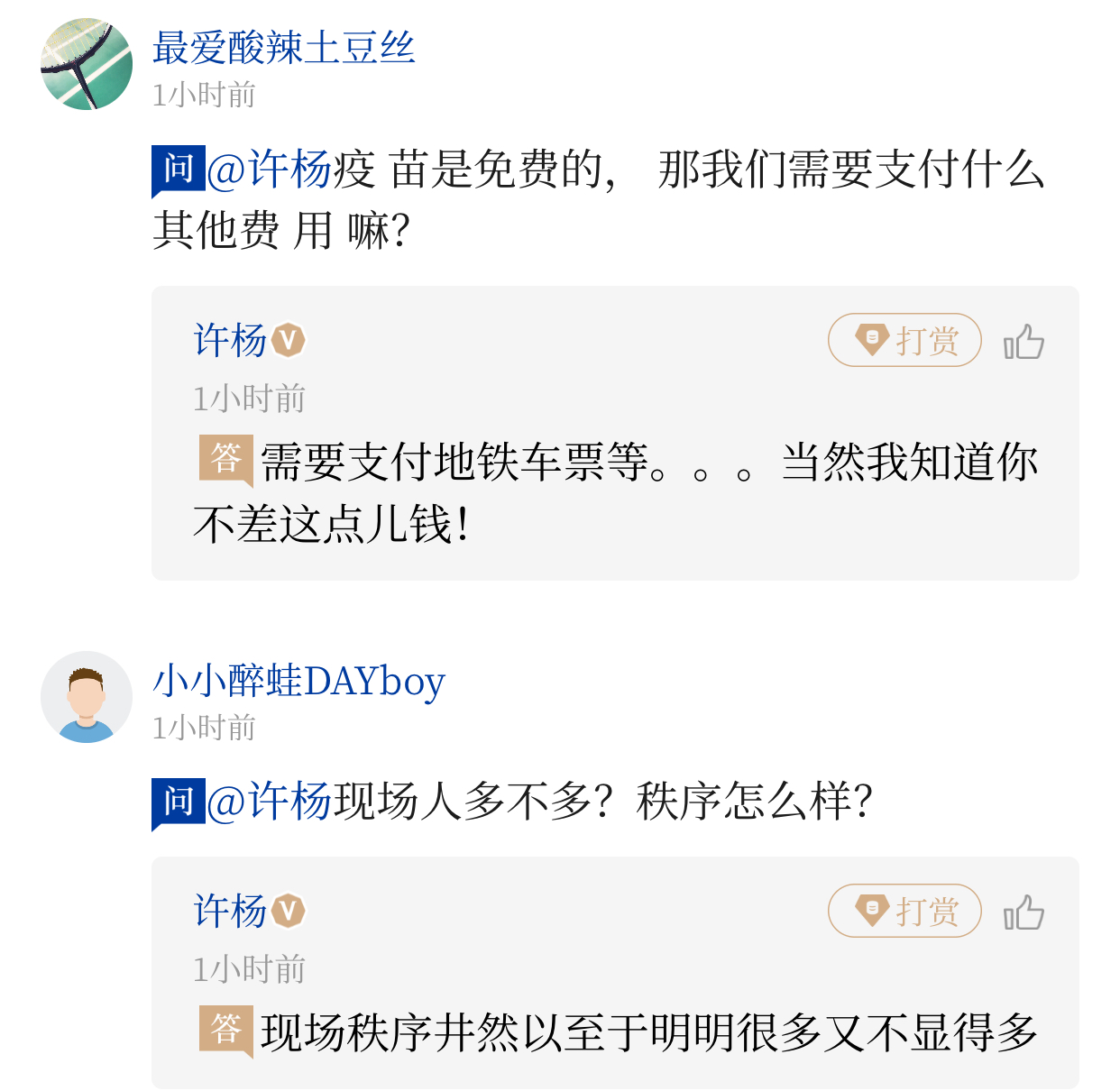
Task: Like 许杨's answer about subway tickets
Action: pos(1024,342)
